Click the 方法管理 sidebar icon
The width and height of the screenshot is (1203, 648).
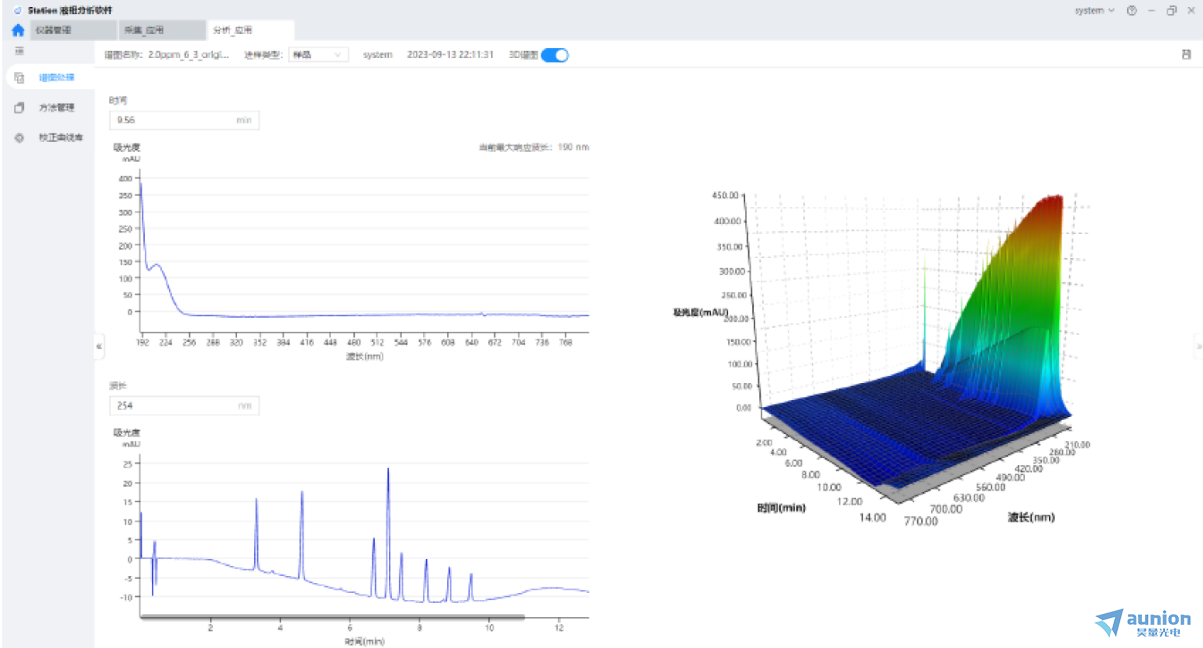(x=19, y=108)
